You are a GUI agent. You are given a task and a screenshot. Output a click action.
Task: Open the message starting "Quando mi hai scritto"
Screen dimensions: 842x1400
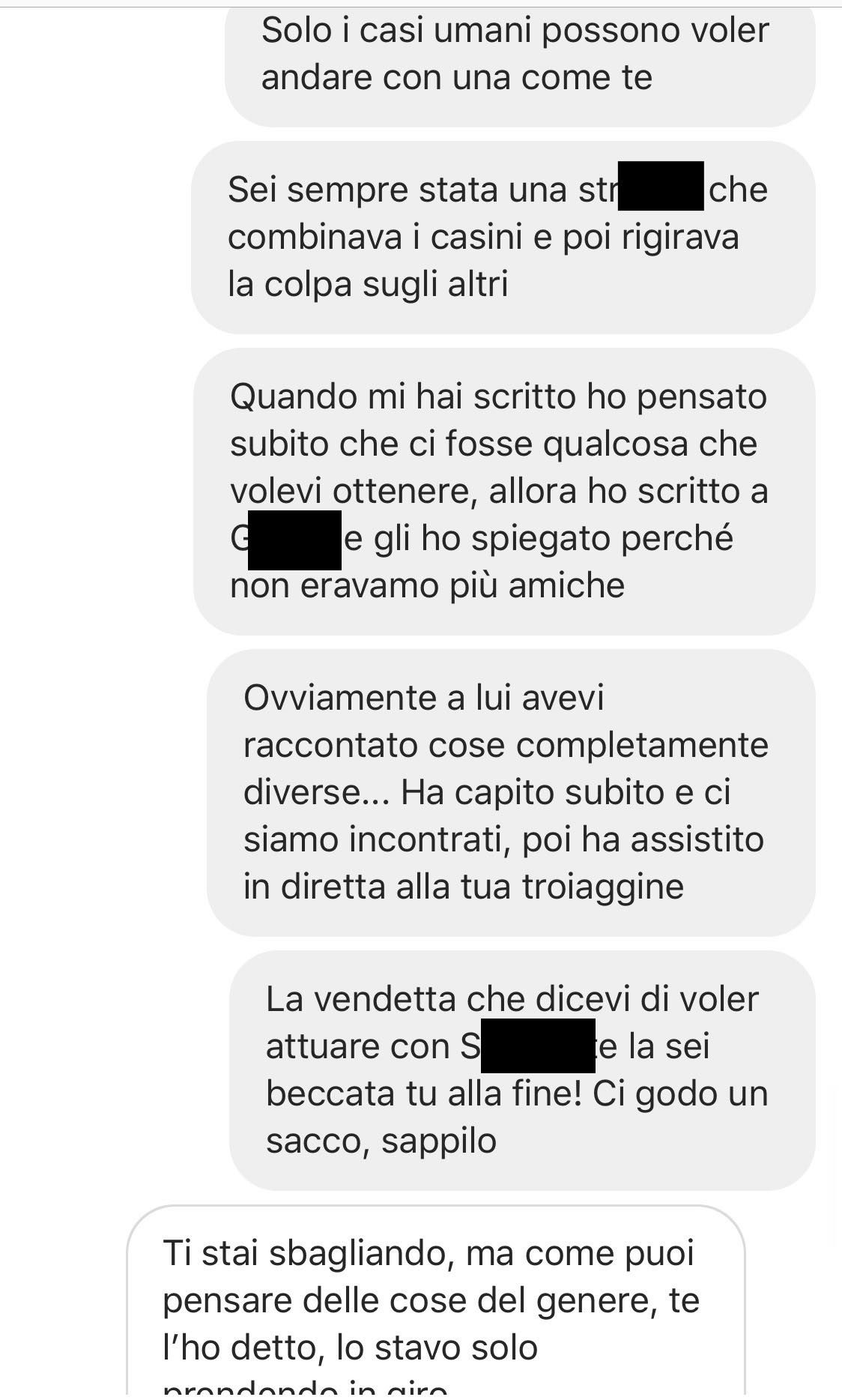(x=504, y=491)
